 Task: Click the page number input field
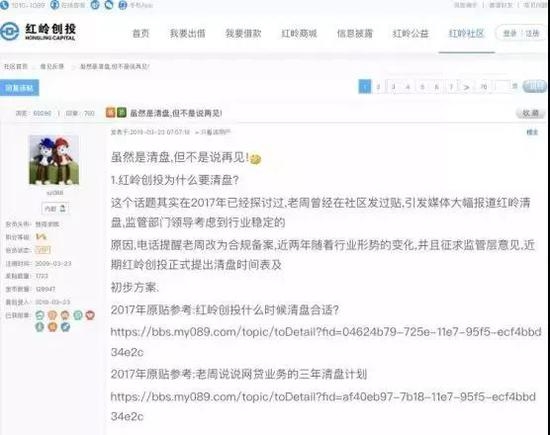click(x=502, y=86)
